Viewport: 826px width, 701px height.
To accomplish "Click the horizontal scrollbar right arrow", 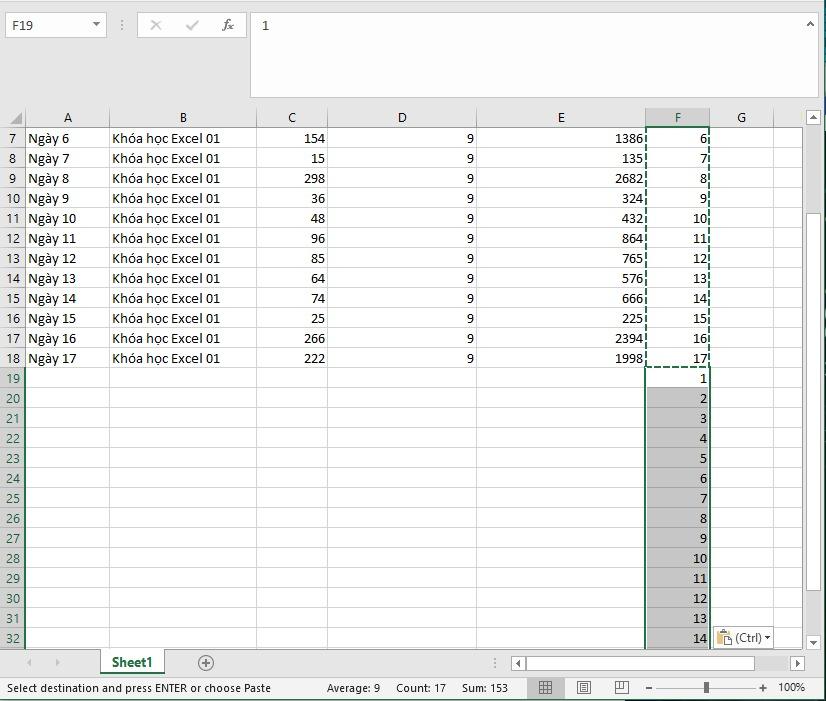I will coord(796,662).
